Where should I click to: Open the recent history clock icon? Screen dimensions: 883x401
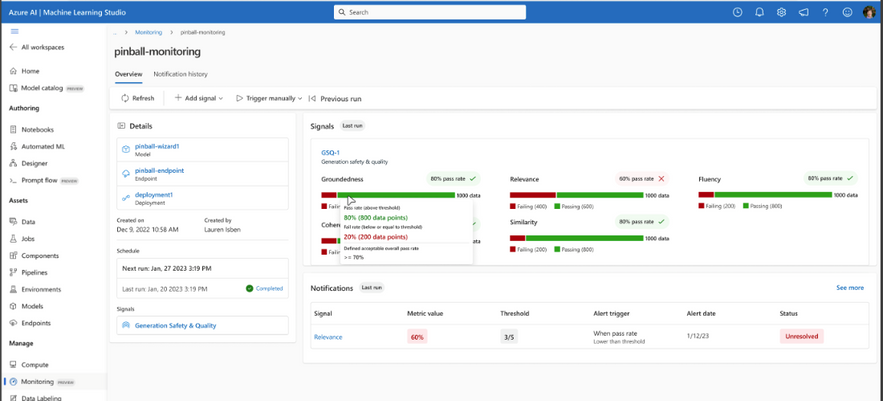[737, 12]
